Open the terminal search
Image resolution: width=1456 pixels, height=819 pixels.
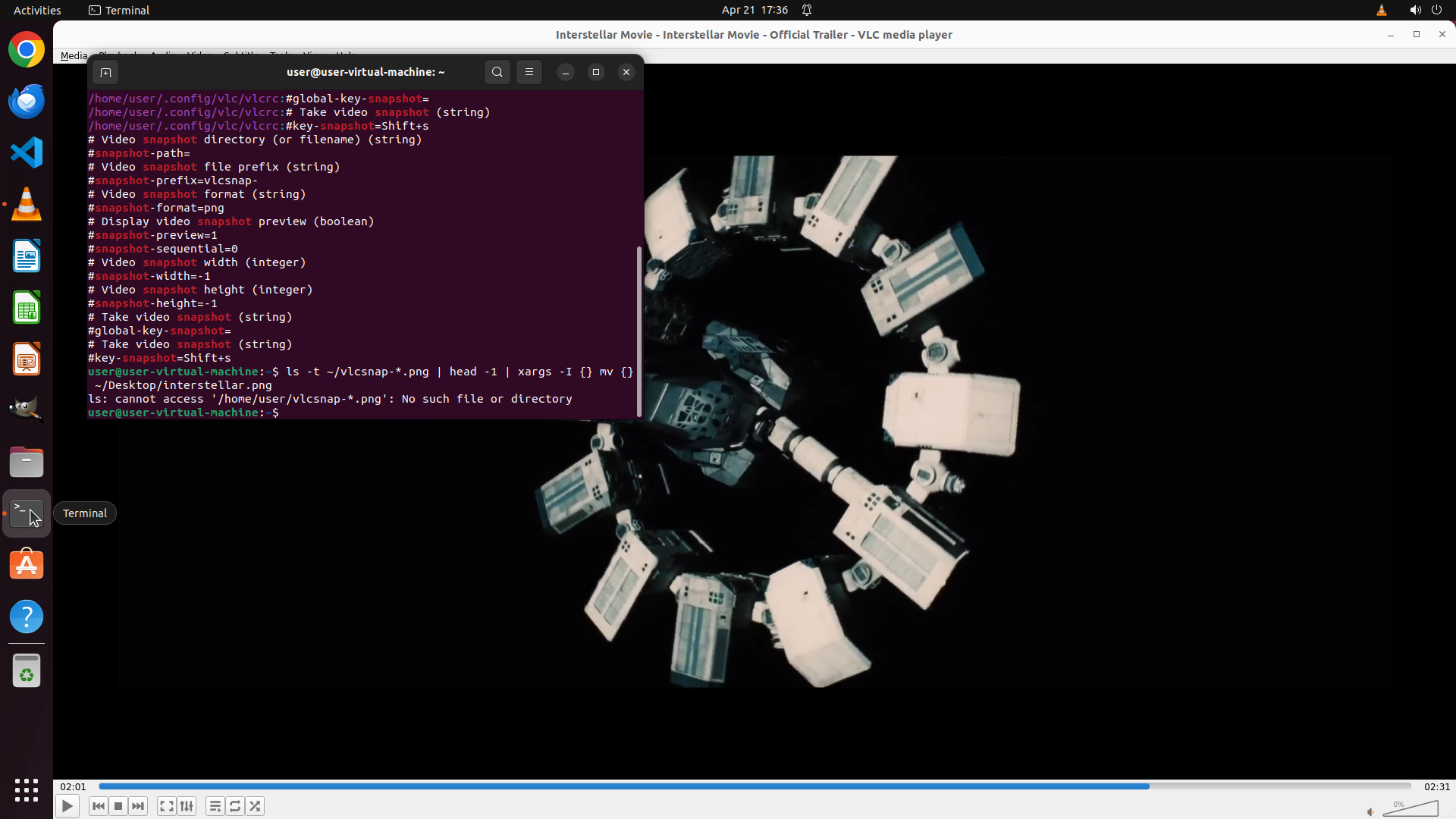[497, 72]
